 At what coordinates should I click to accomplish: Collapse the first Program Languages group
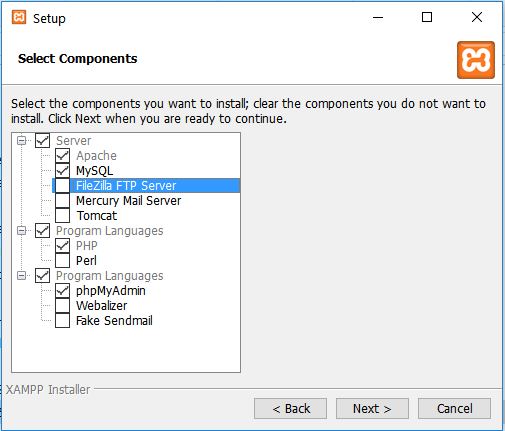coord(22,231)
